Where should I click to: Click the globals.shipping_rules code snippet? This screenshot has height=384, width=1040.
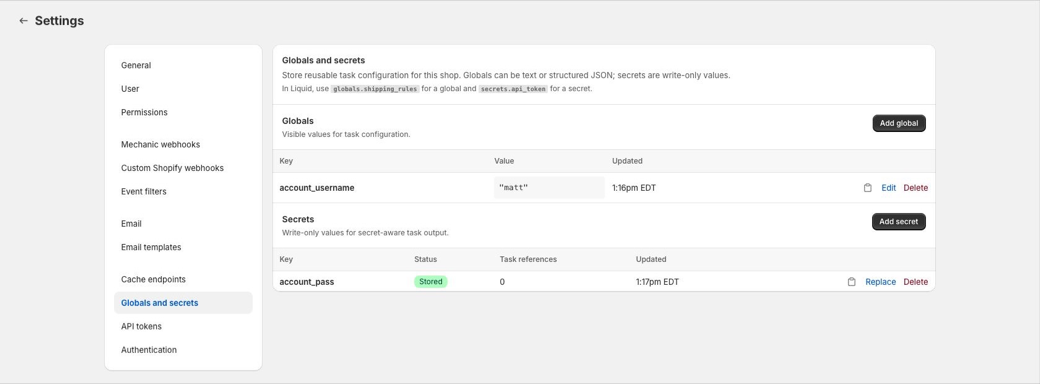375,89
